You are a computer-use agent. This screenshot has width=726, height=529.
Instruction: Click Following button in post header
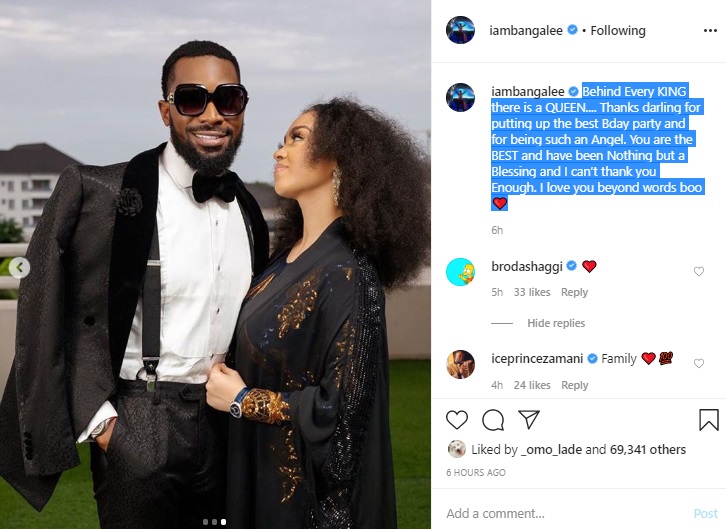click(618, 30)
